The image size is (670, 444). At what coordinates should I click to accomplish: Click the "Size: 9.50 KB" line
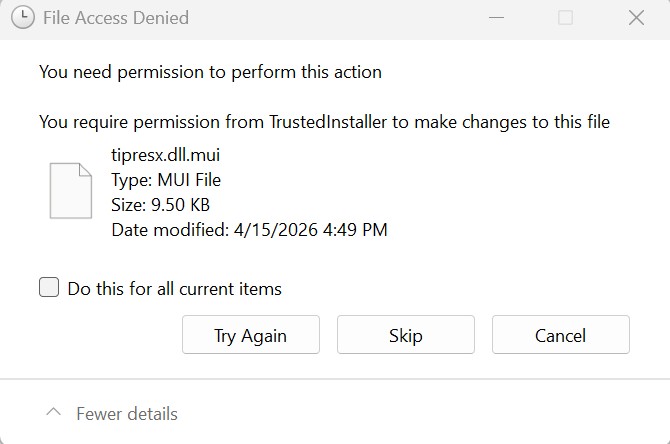coord(160,205)
